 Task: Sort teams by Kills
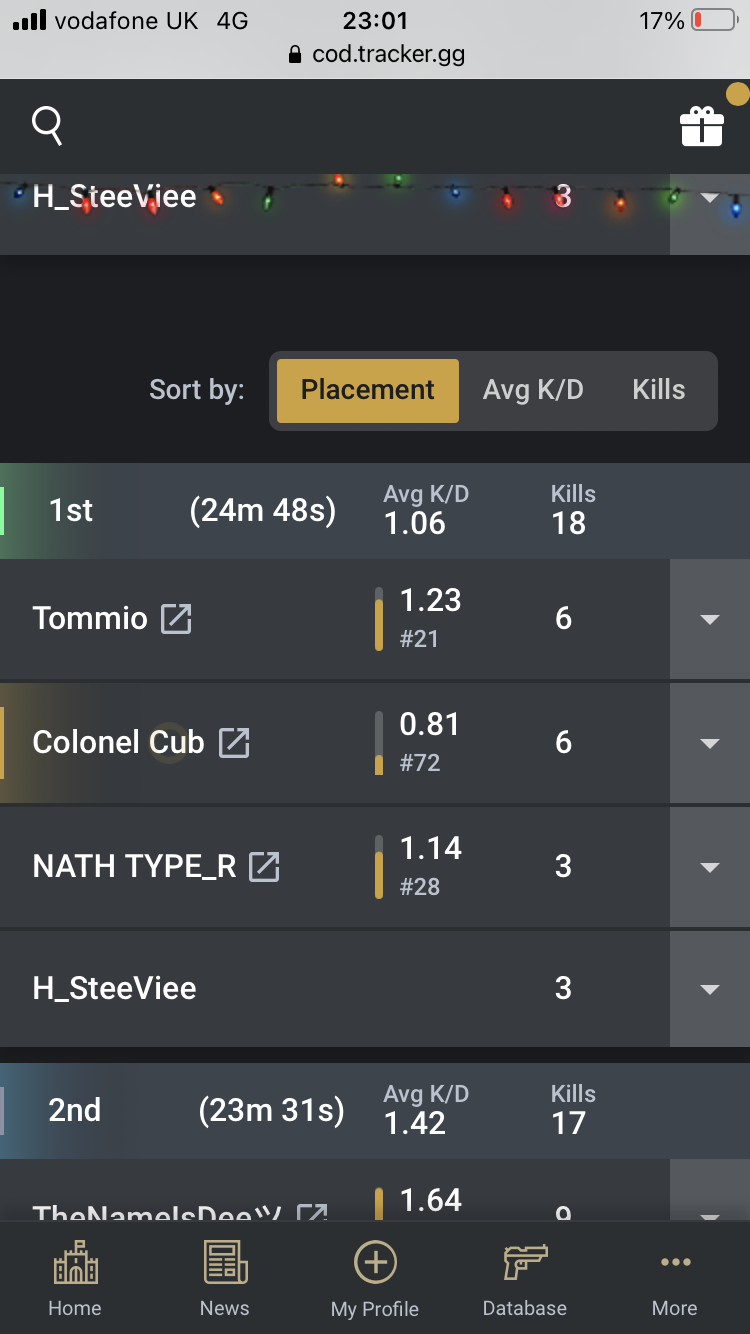tap(659, 390)
